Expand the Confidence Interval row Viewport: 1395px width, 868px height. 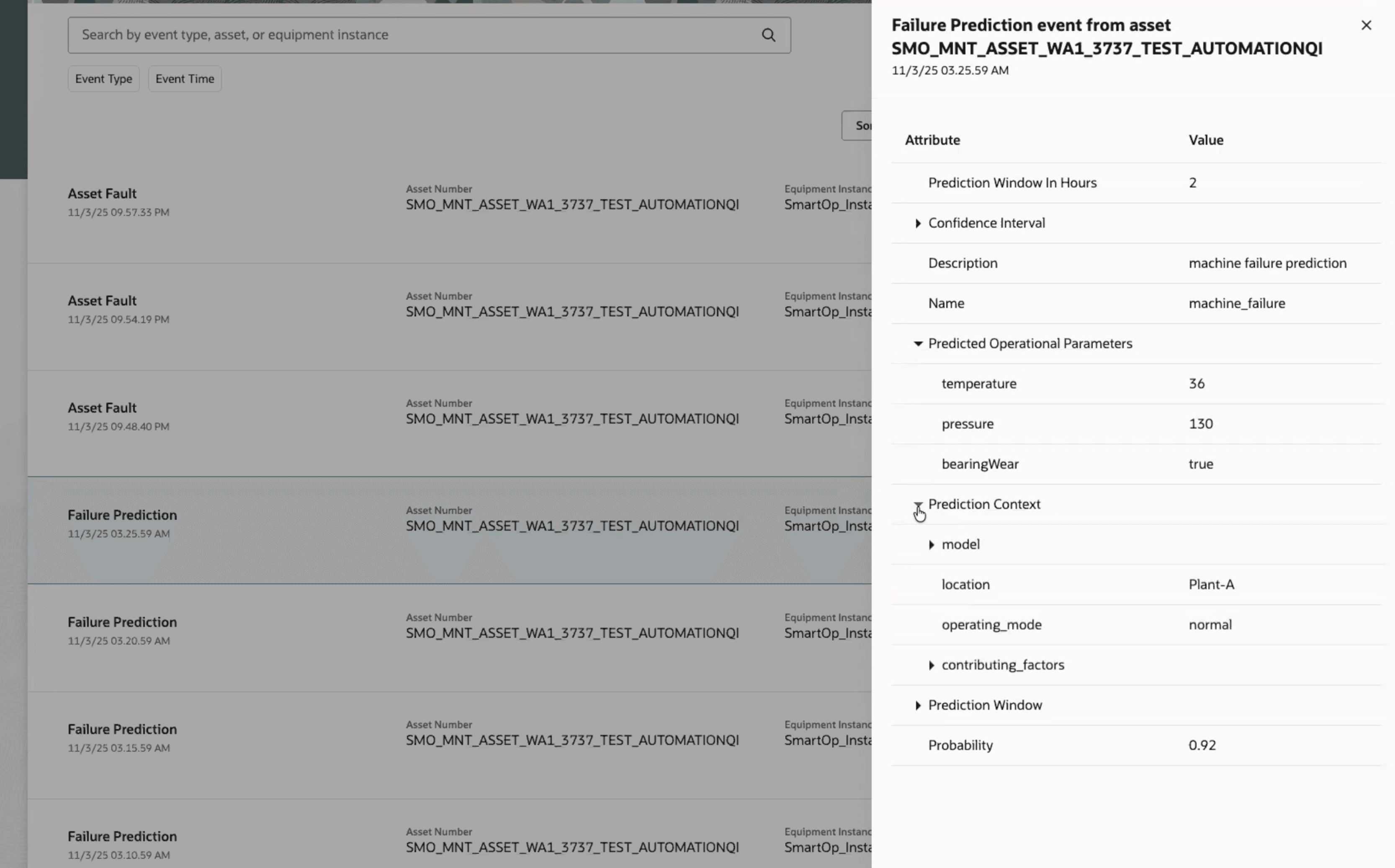pyautogui.click(x=918, y=223)
